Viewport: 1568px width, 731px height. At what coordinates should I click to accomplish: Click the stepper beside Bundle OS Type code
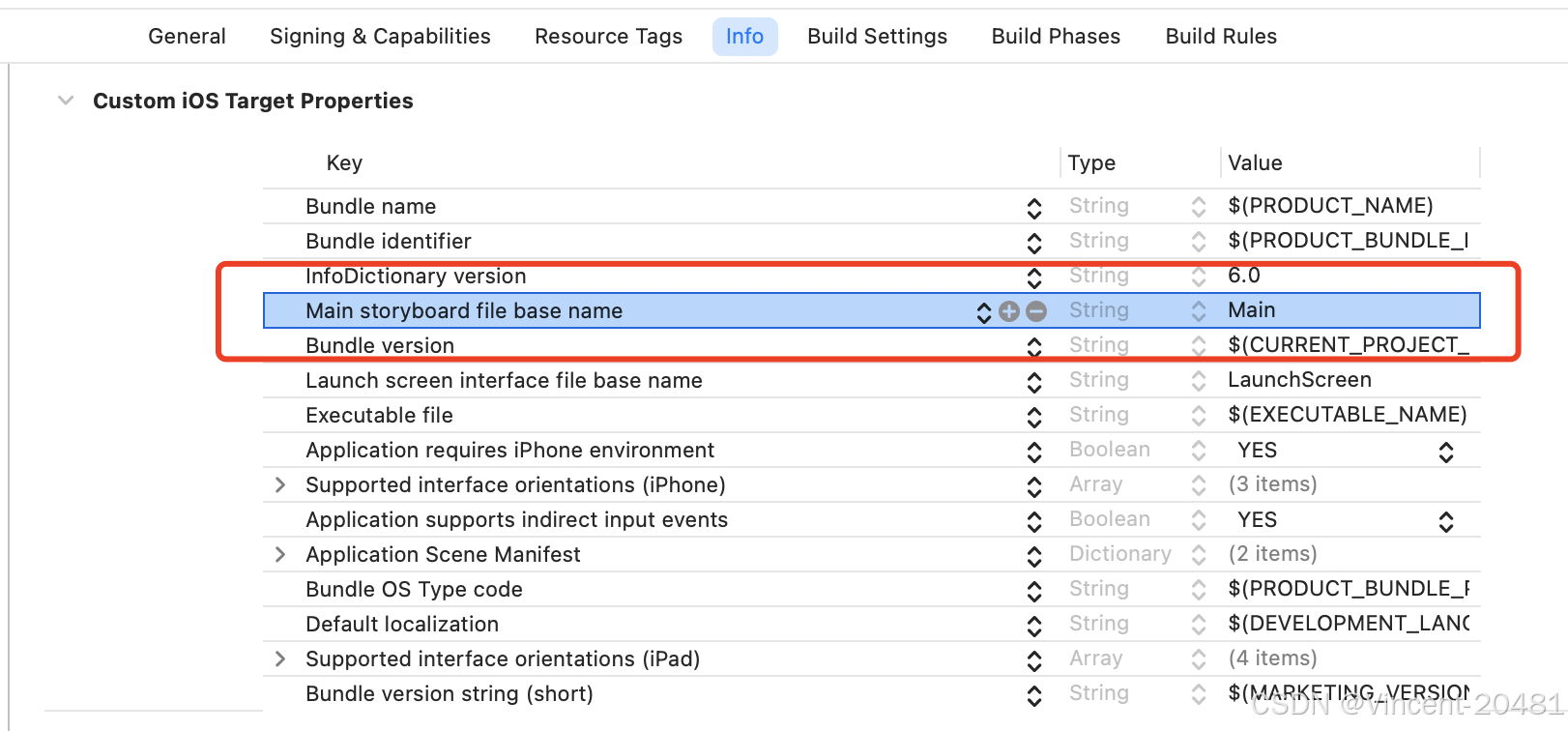click(x=1034, y=589)
